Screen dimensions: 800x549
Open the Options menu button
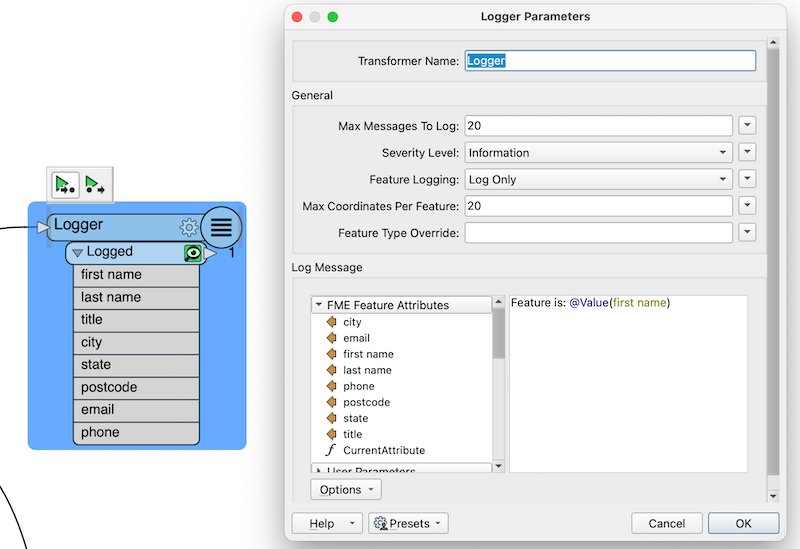coord(346,490)
